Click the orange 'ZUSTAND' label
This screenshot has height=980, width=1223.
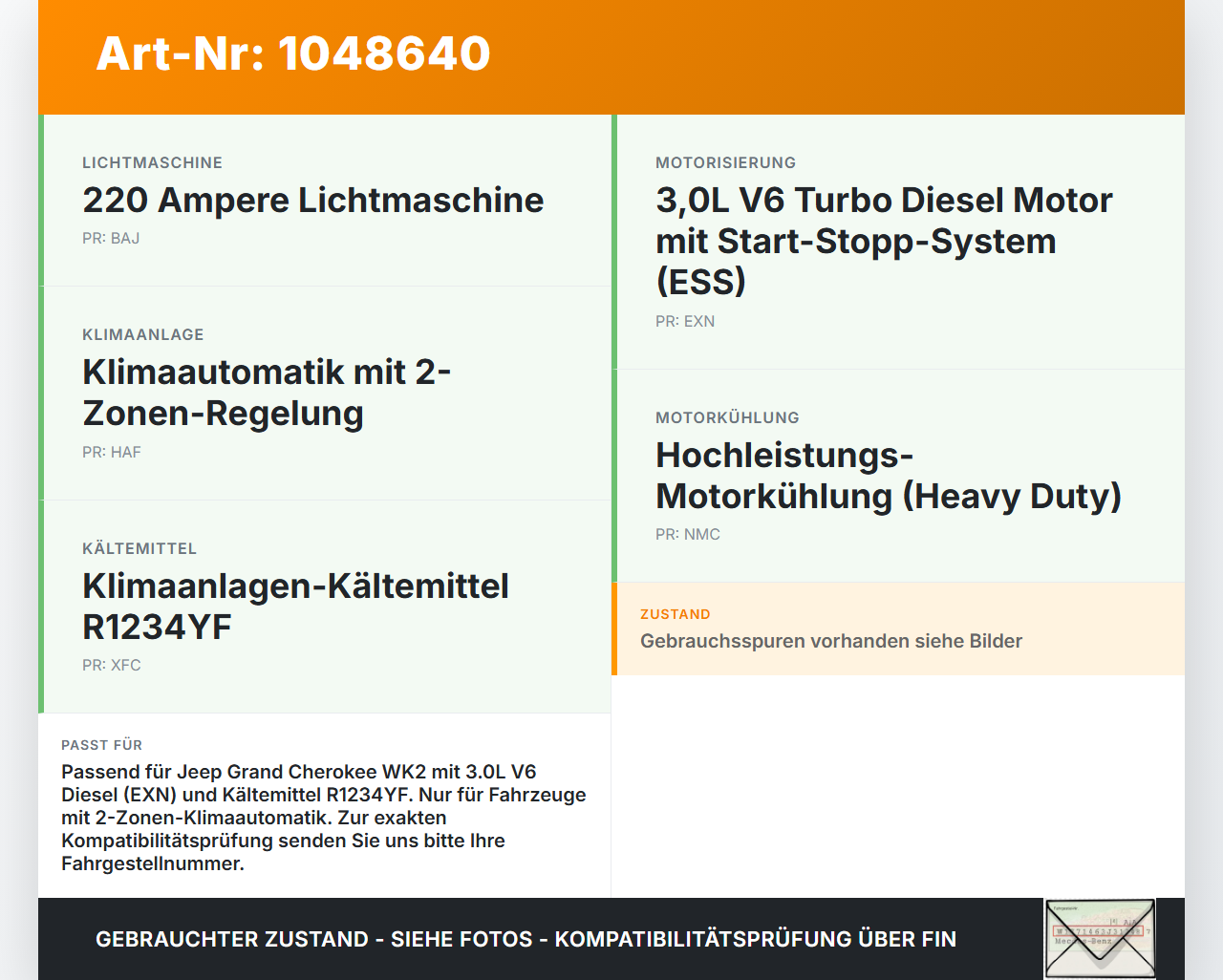pyautogui.click(x=676, y=614)
